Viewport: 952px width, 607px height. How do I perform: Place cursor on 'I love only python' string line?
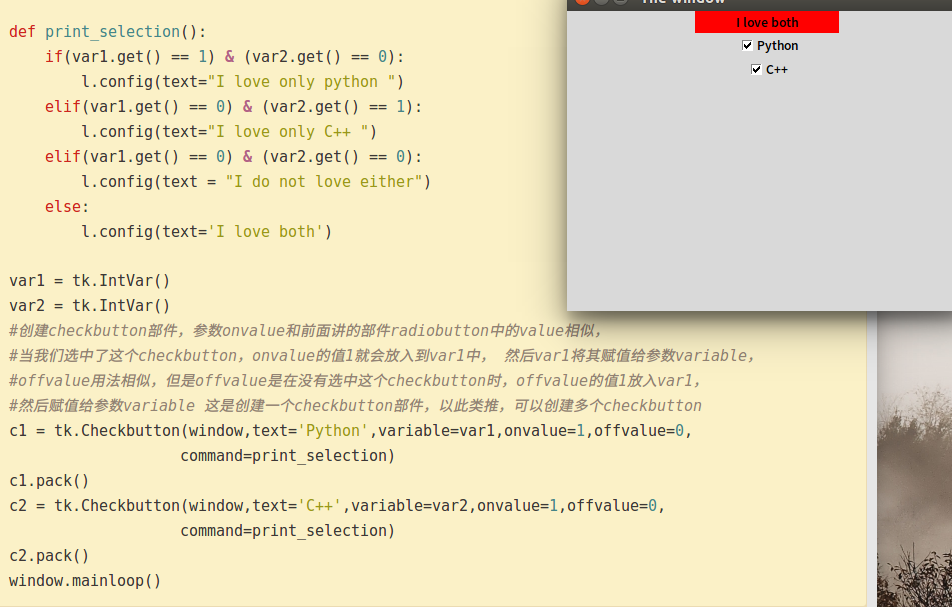click(243, 81)
